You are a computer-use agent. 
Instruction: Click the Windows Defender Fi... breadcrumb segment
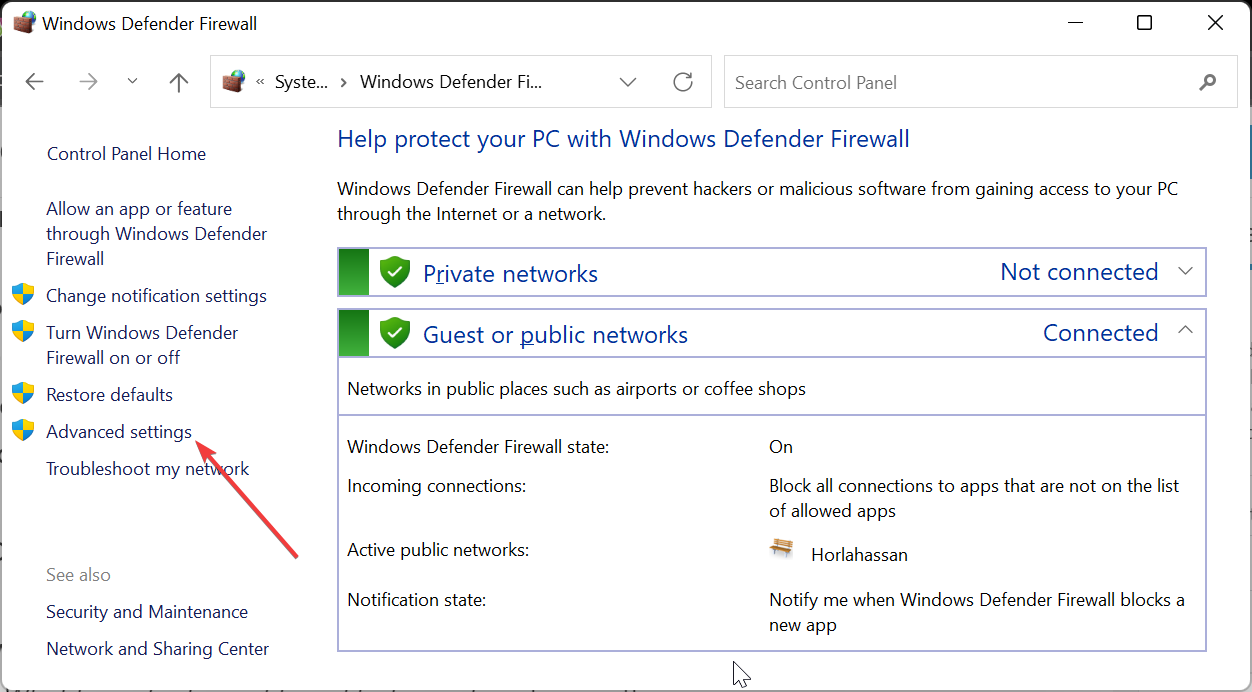[451, 82]
